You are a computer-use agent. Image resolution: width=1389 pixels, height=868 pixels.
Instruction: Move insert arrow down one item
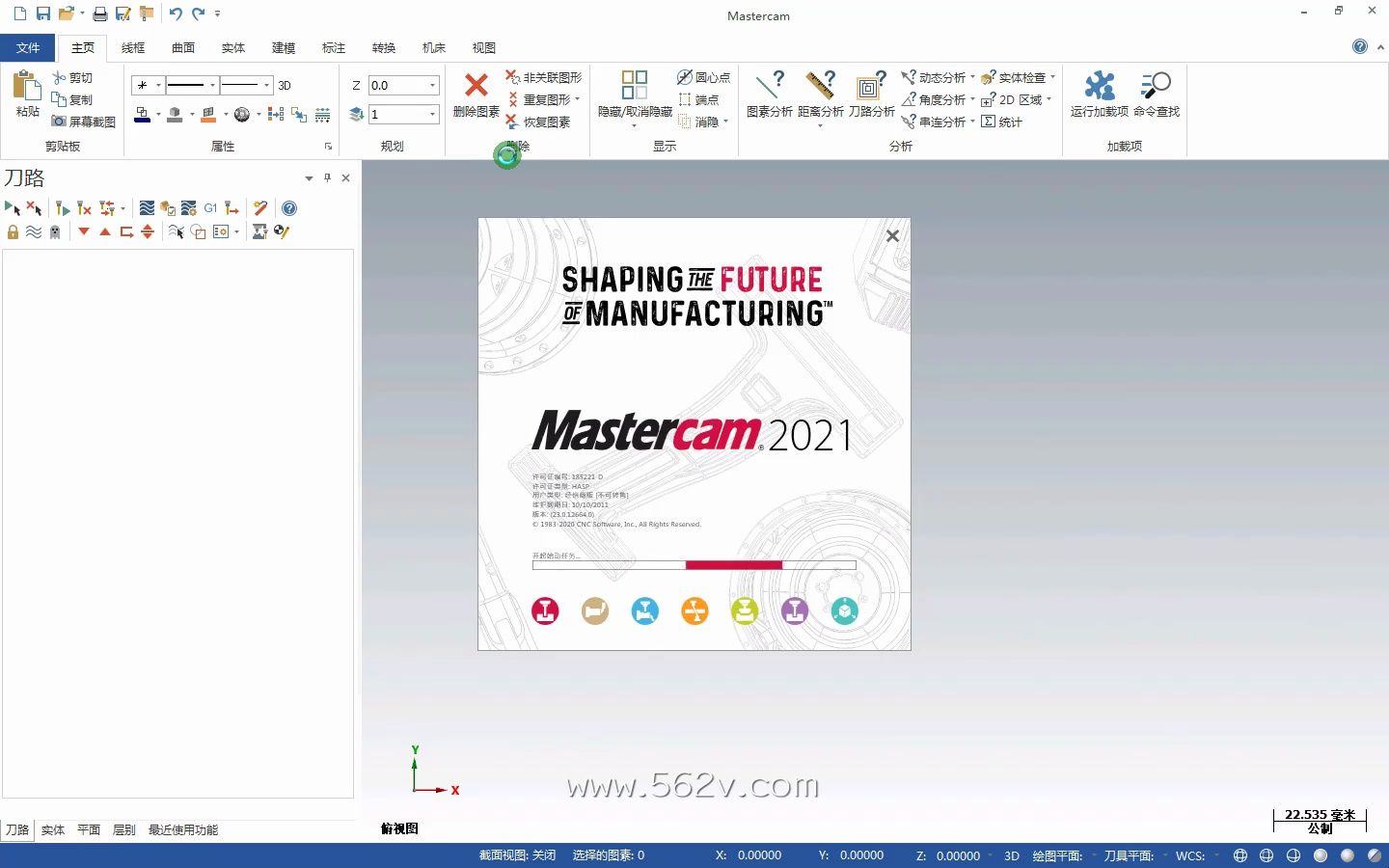84,231
